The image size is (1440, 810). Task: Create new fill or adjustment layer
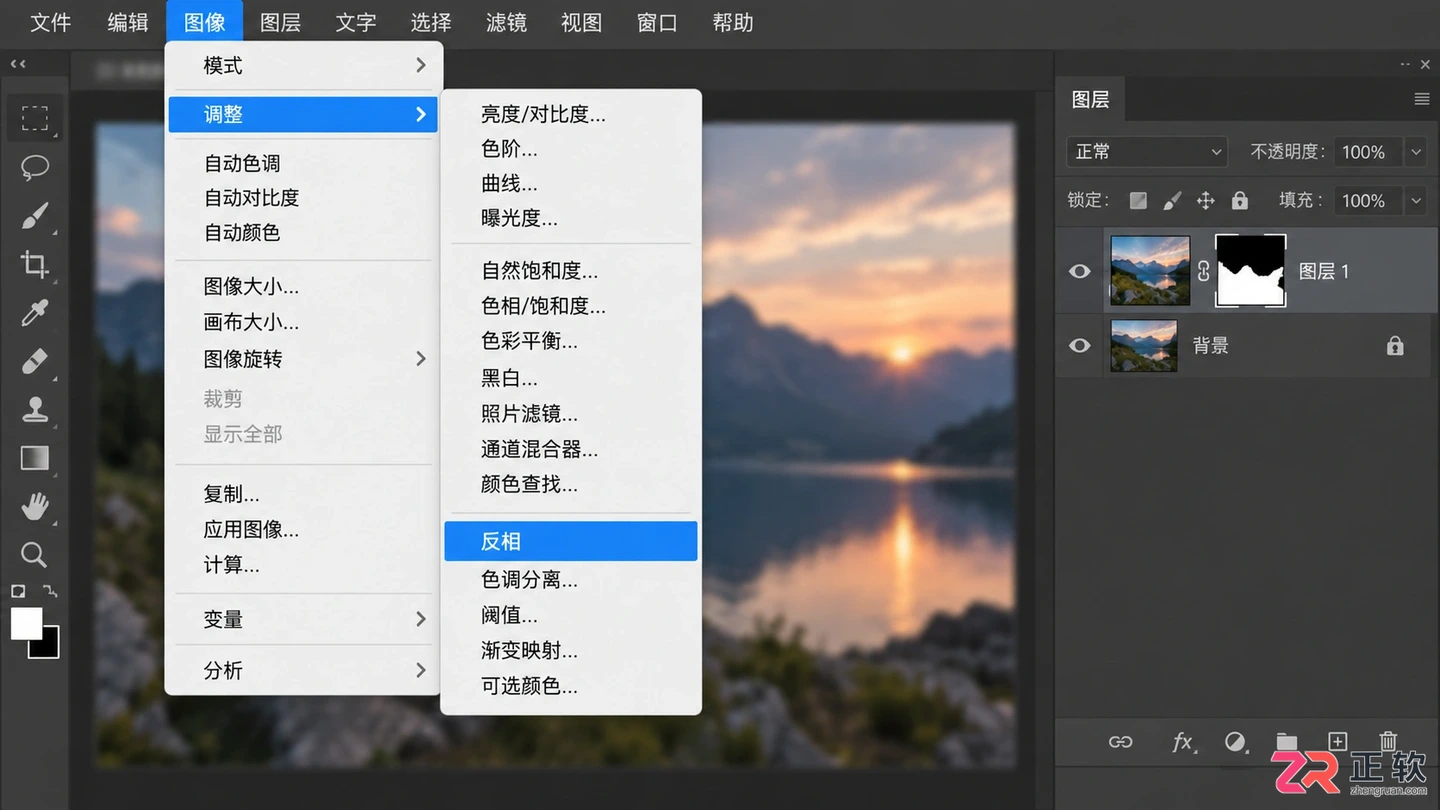point(1236,741)
